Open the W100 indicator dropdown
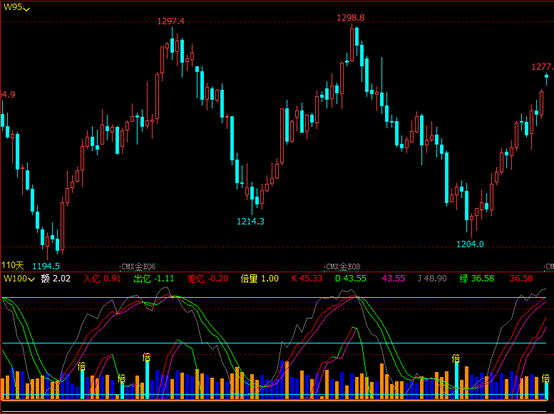 point(19,279)
